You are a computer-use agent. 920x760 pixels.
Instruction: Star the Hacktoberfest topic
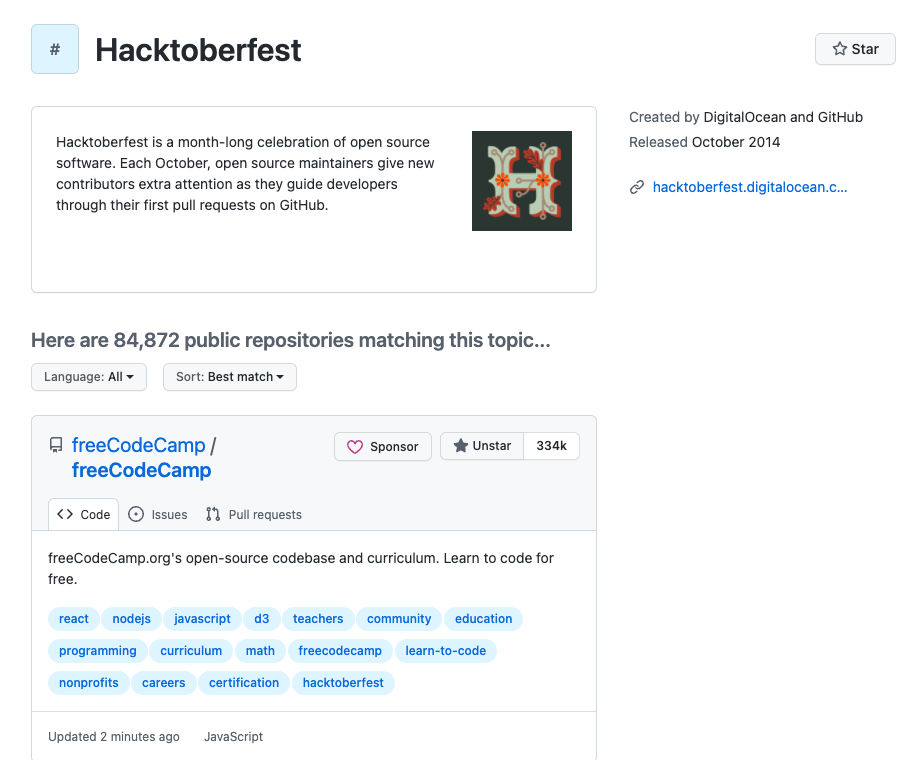[x=855, y=49]
